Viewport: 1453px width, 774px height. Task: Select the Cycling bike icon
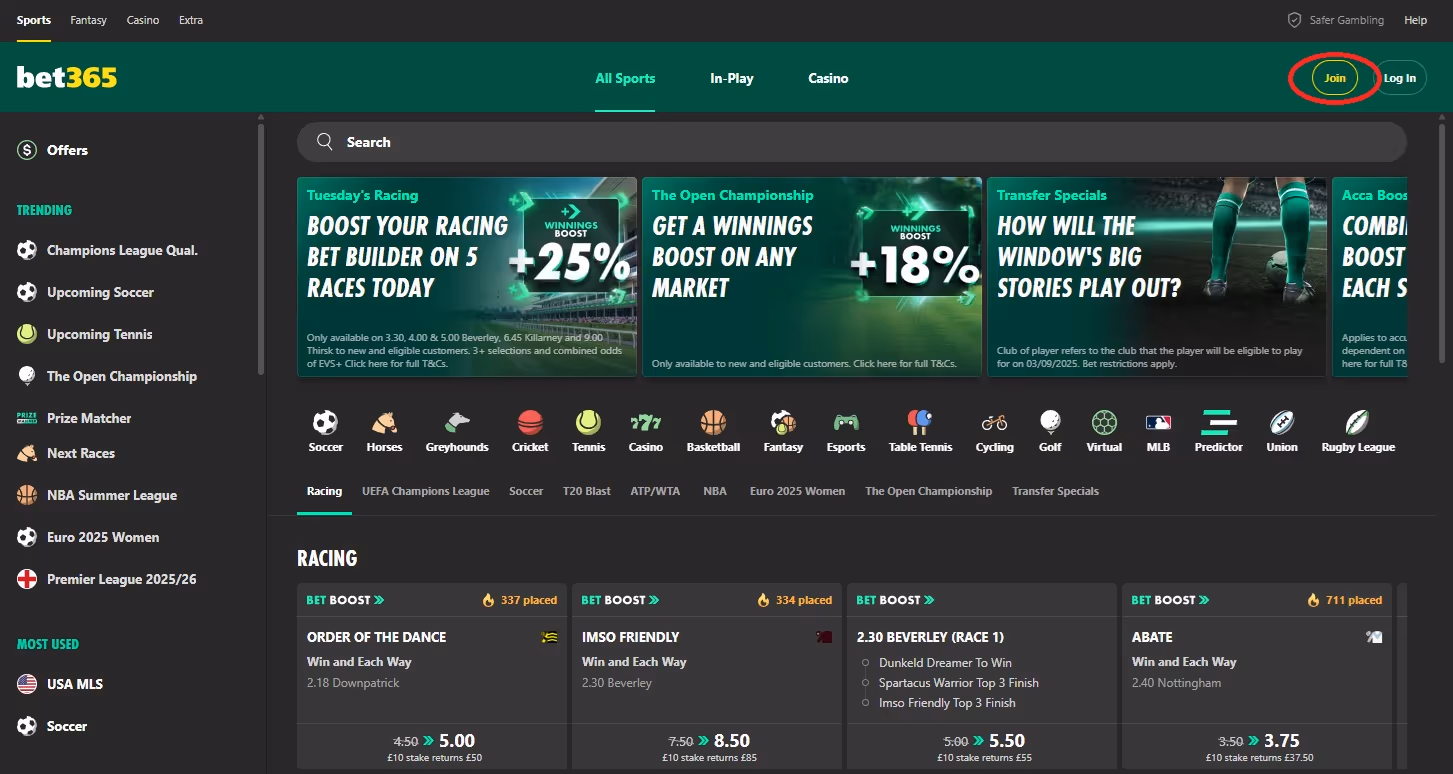(x=994, y=422)
